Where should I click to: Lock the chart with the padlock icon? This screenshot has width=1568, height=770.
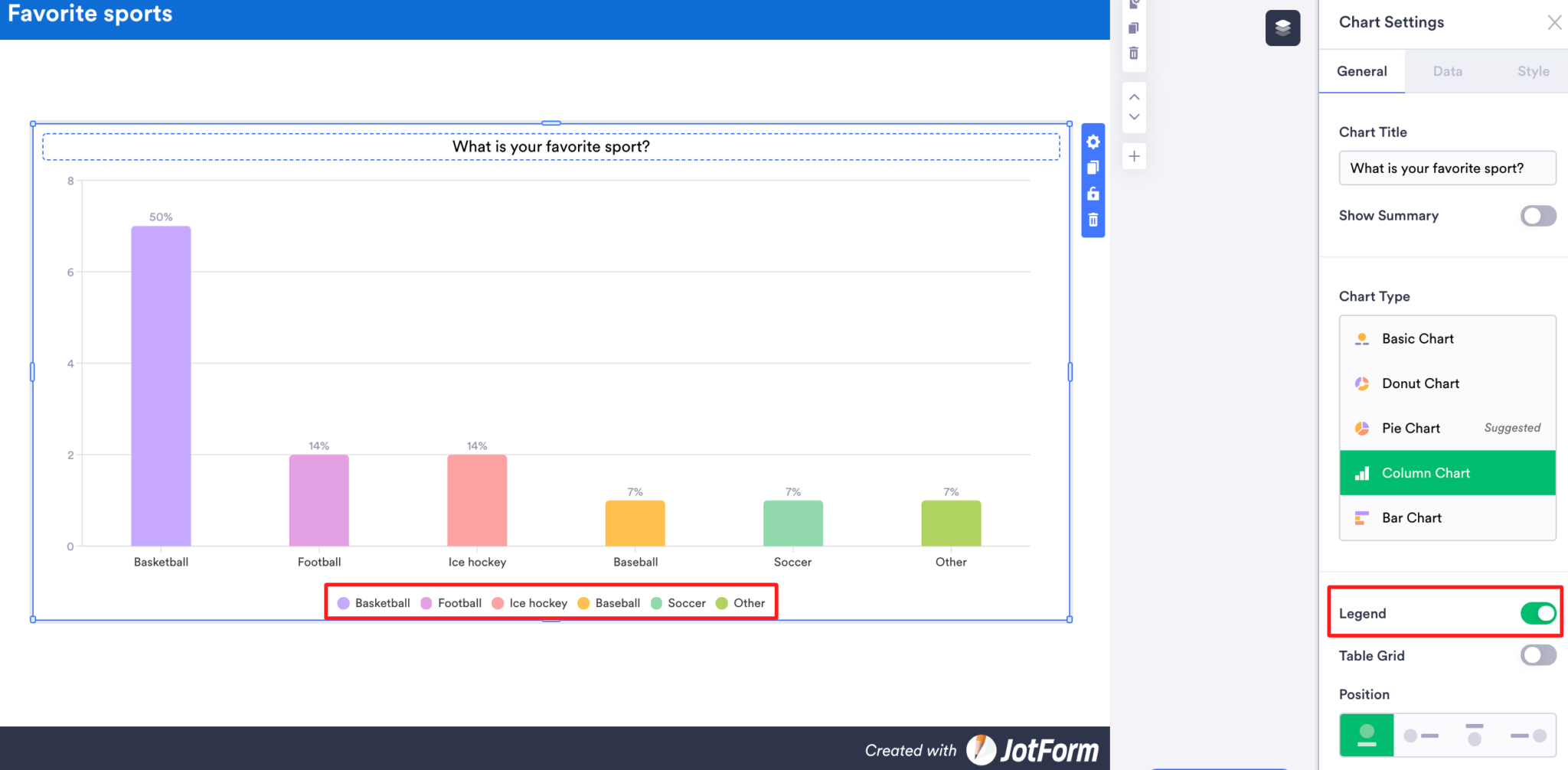click(1093, 194)
